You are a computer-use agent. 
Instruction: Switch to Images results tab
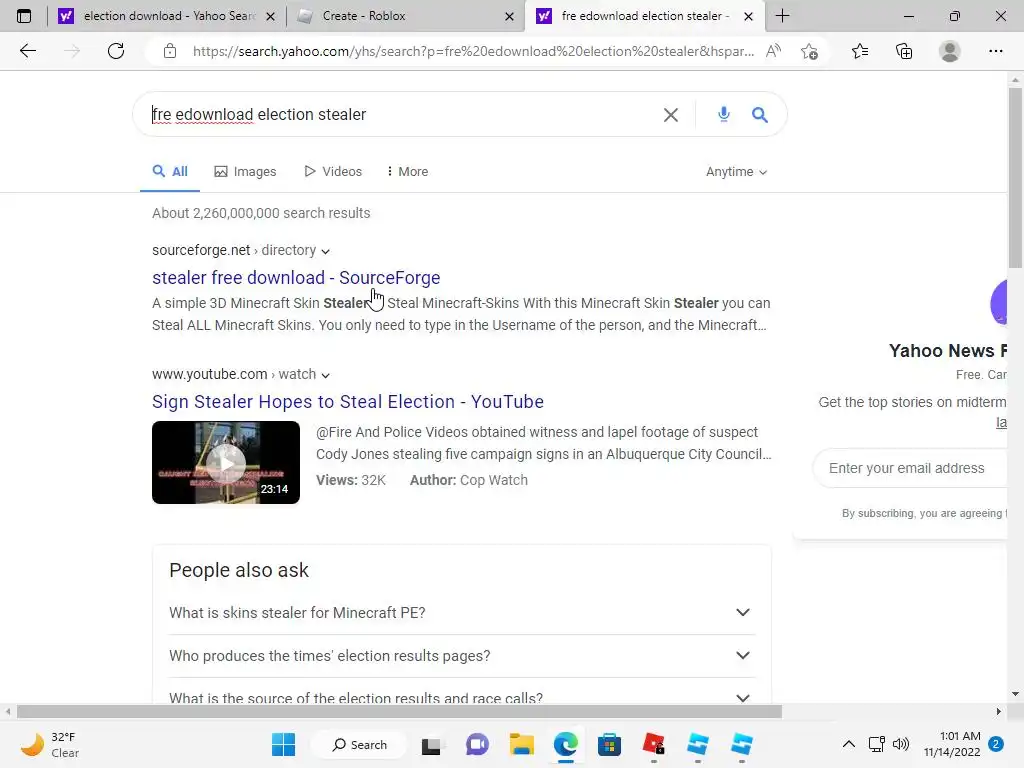246,172
